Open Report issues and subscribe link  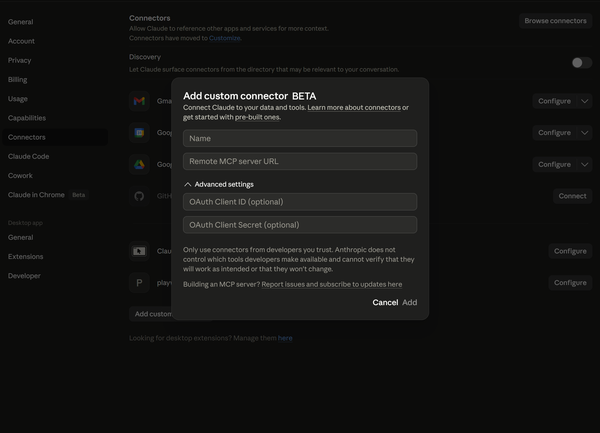(x=332, y=284)
